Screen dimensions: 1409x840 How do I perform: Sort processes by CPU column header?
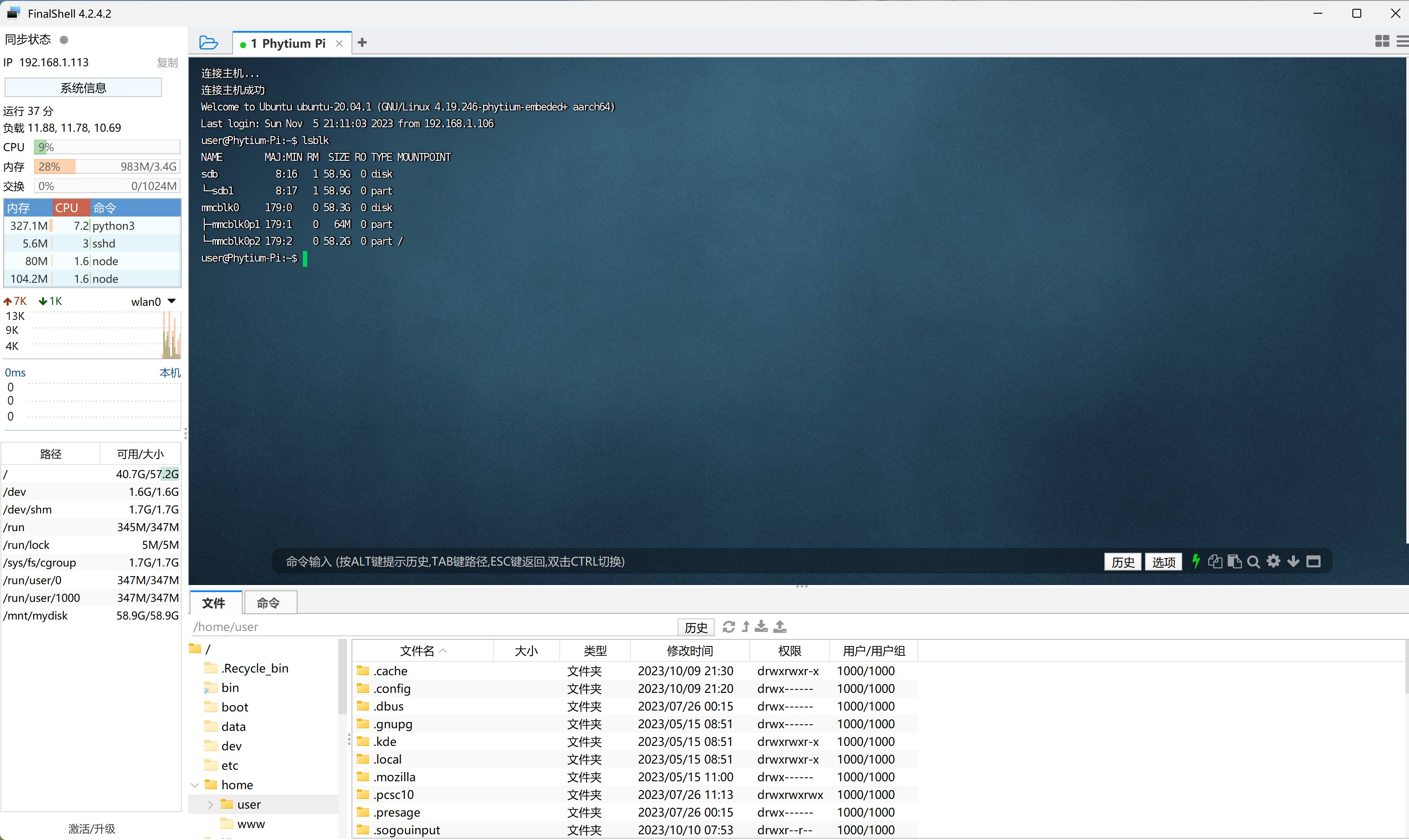tap(71, 208)
